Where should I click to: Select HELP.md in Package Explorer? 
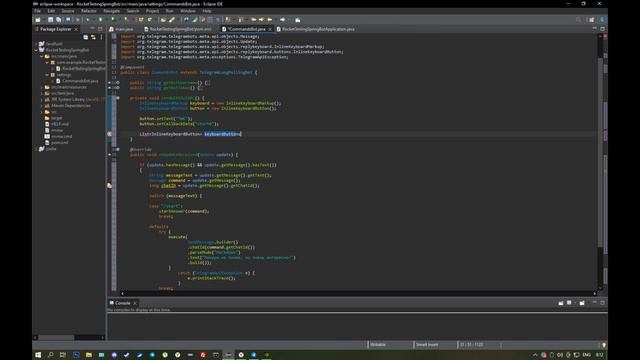(x=56, y=124)
